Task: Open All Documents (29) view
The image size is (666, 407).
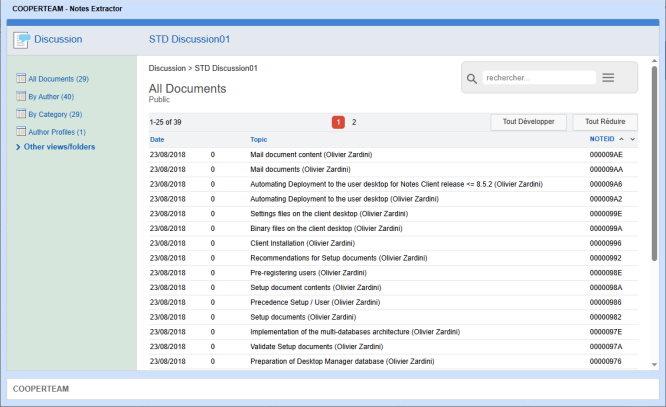Action: point(59,79)
